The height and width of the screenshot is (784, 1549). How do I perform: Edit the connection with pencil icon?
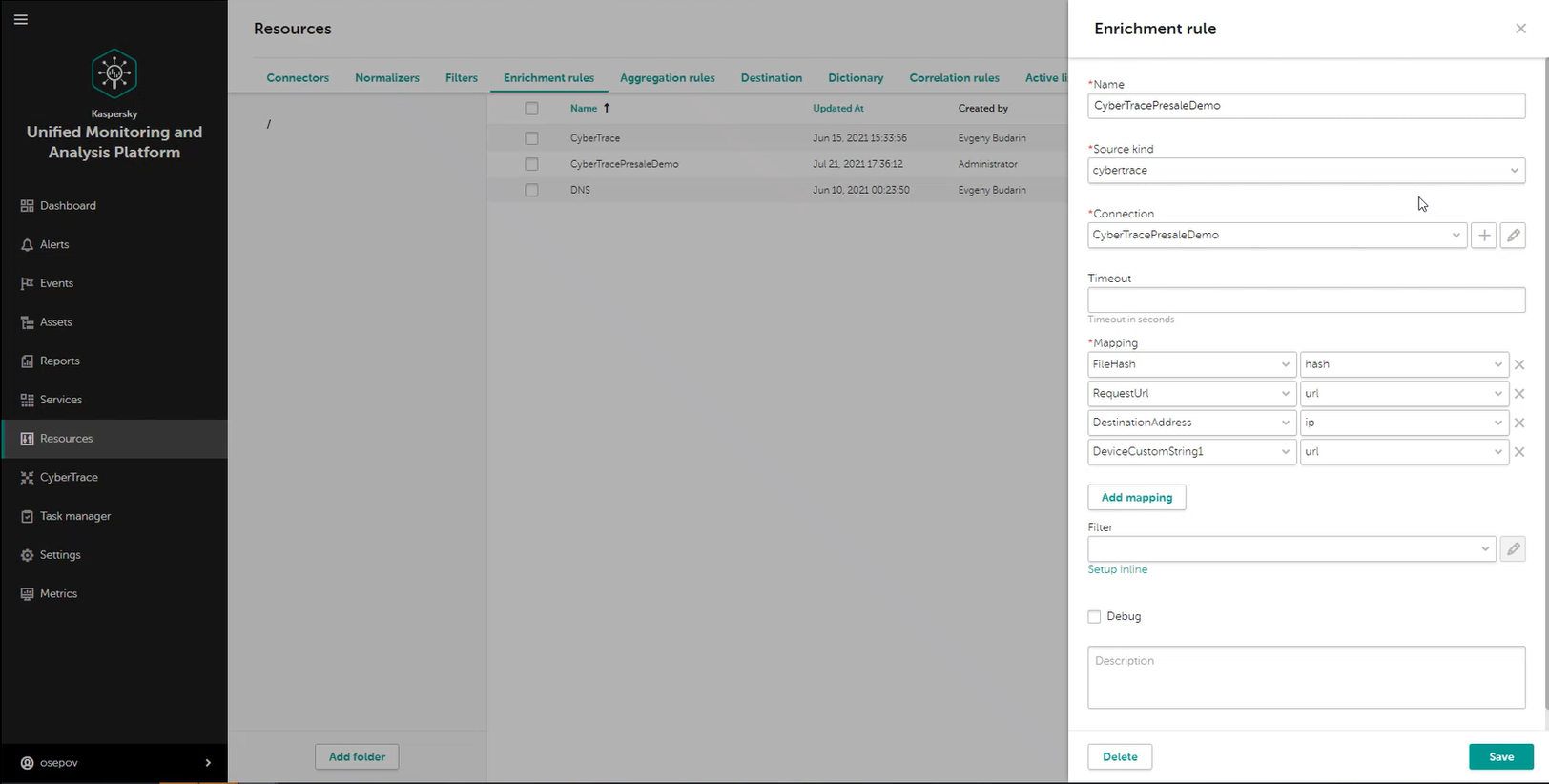pyautogui.click(x=1513, y=236)
